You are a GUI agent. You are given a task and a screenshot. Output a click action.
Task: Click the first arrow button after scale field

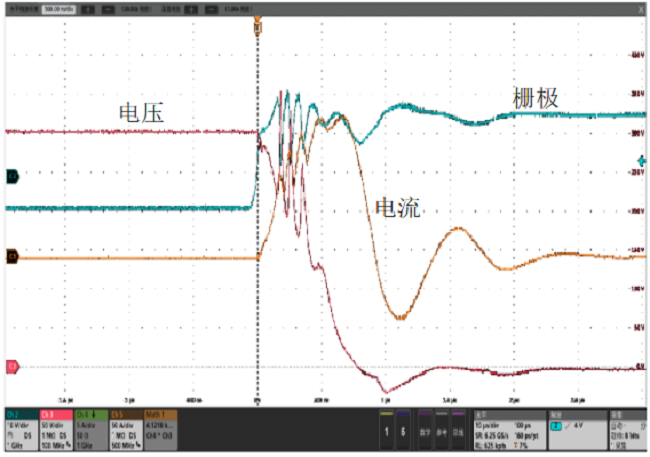pyautogui.click(x=86, y=8)
